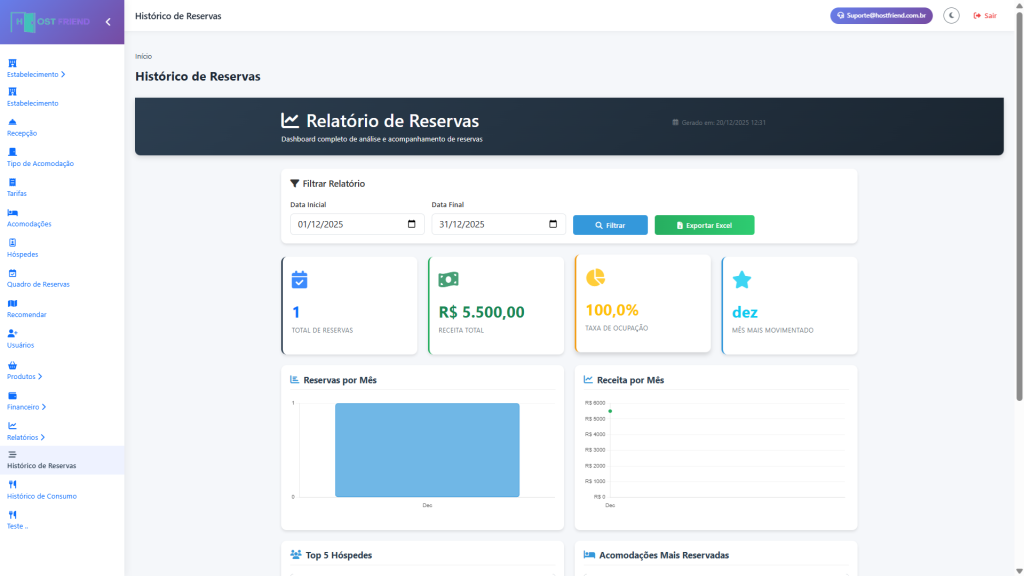Click the Tarifas icon in sidebar
Image resolution: width=1024 pixels, height=576 pixels.
(x=12, y=182)
